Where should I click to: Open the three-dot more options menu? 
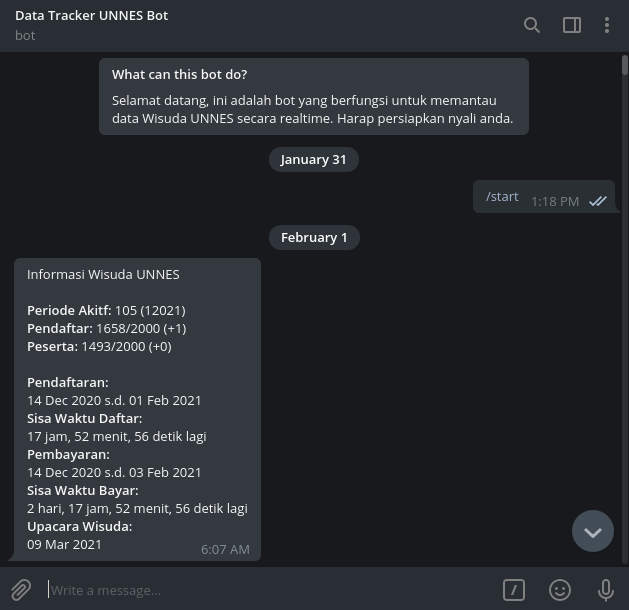tap(607, 25)
